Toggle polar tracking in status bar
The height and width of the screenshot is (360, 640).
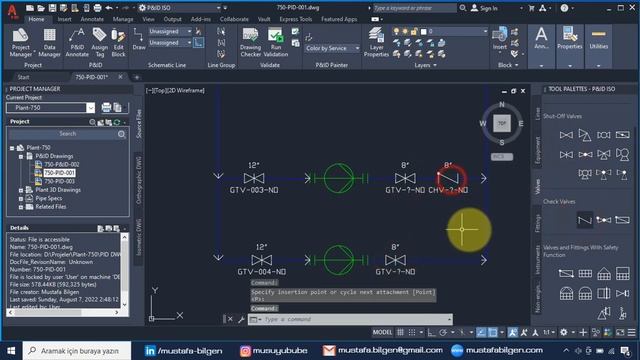pyautogui.click(x=443, y=333)
